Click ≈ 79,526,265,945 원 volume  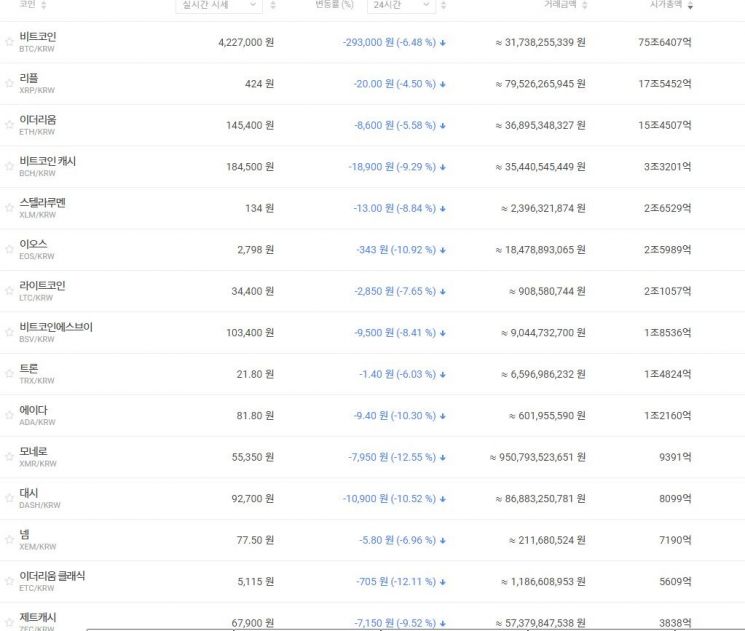(x=540, y=84)
